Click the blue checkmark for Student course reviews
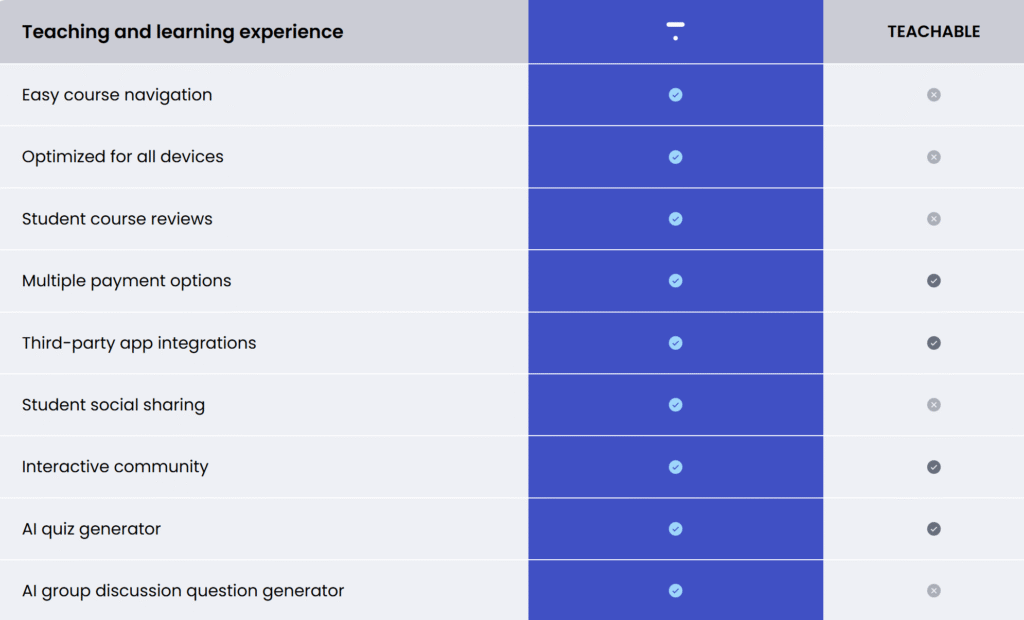Viewport: 1024px width, 620px height. click(x=675, y=219)
